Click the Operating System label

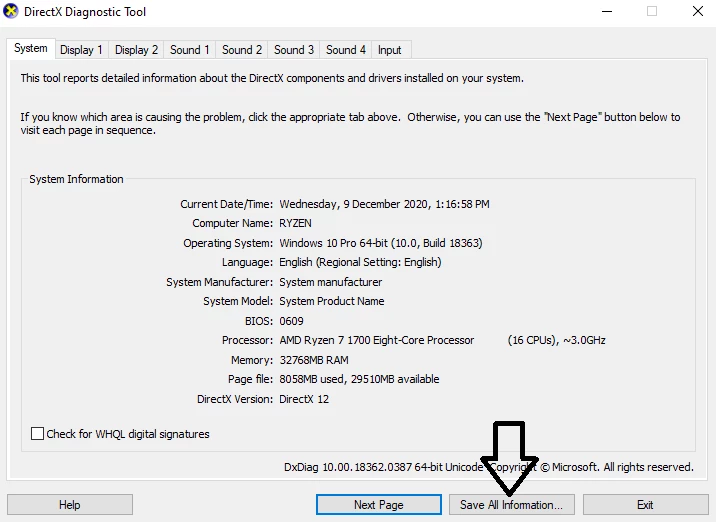[228, 243]
